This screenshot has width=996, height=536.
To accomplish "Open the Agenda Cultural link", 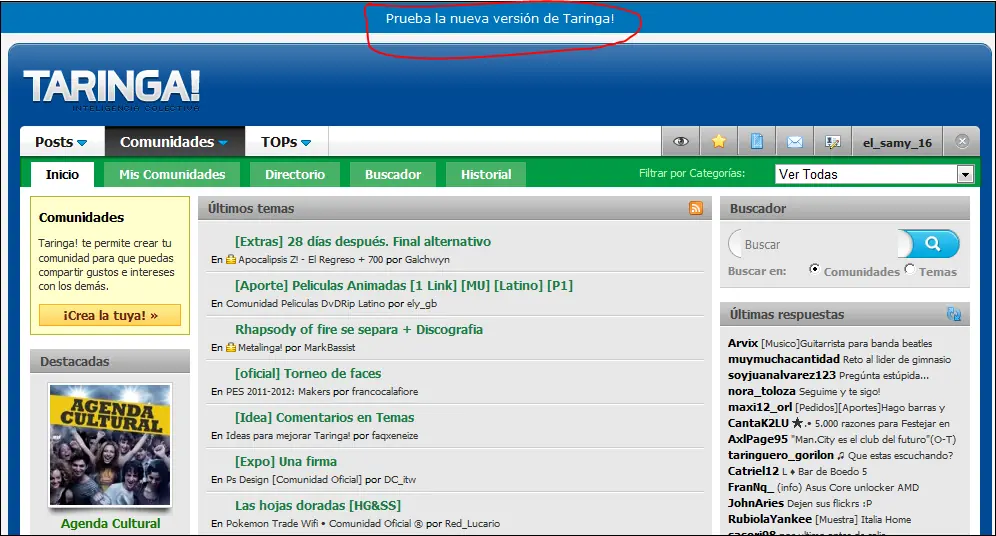I will coord(111,523).
